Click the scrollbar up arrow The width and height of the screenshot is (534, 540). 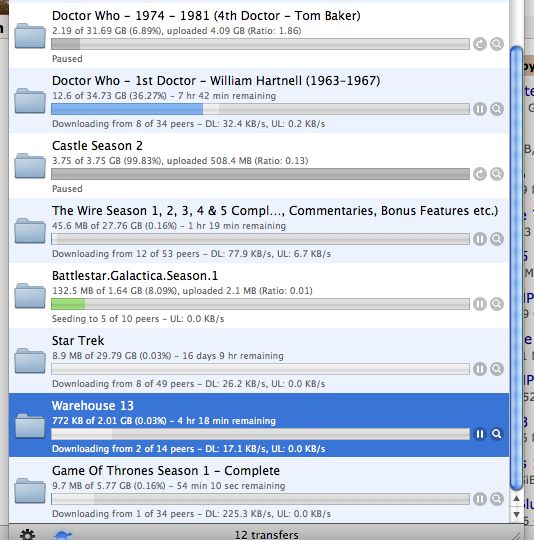click(x=516, y=498)
